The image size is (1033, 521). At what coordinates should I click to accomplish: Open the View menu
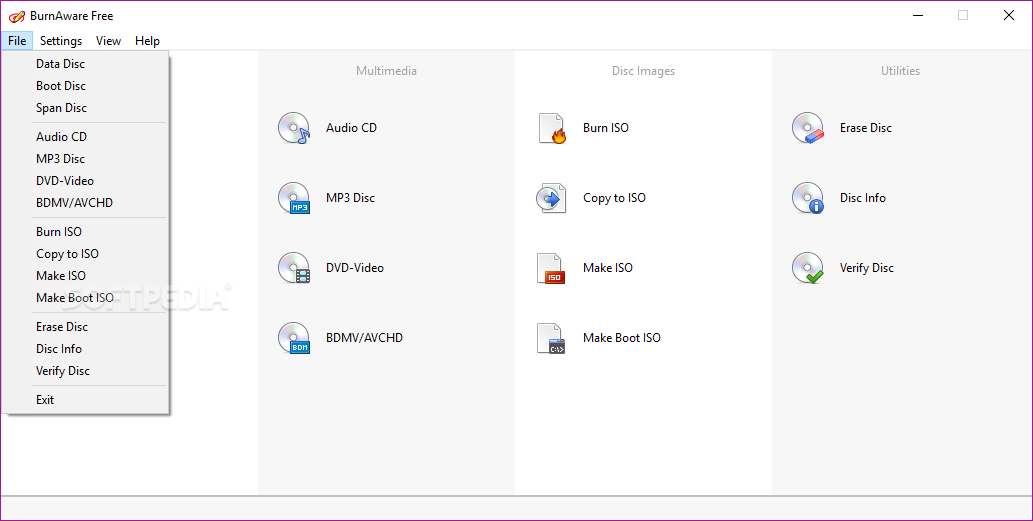tap(108, 41)
